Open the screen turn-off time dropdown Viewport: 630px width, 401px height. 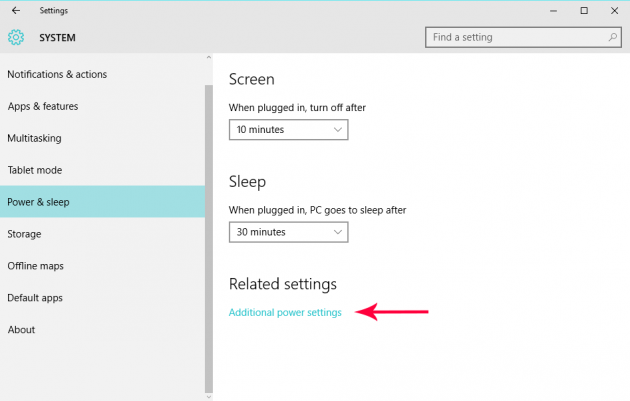point(287,130)
